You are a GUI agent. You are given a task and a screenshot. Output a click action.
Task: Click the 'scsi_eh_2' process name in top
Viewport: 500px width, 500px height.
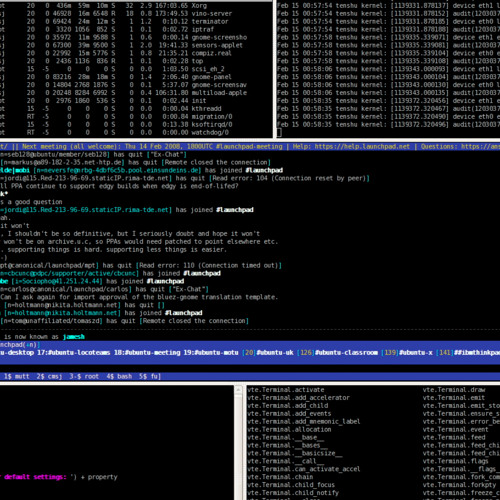(x=208, y=69)
